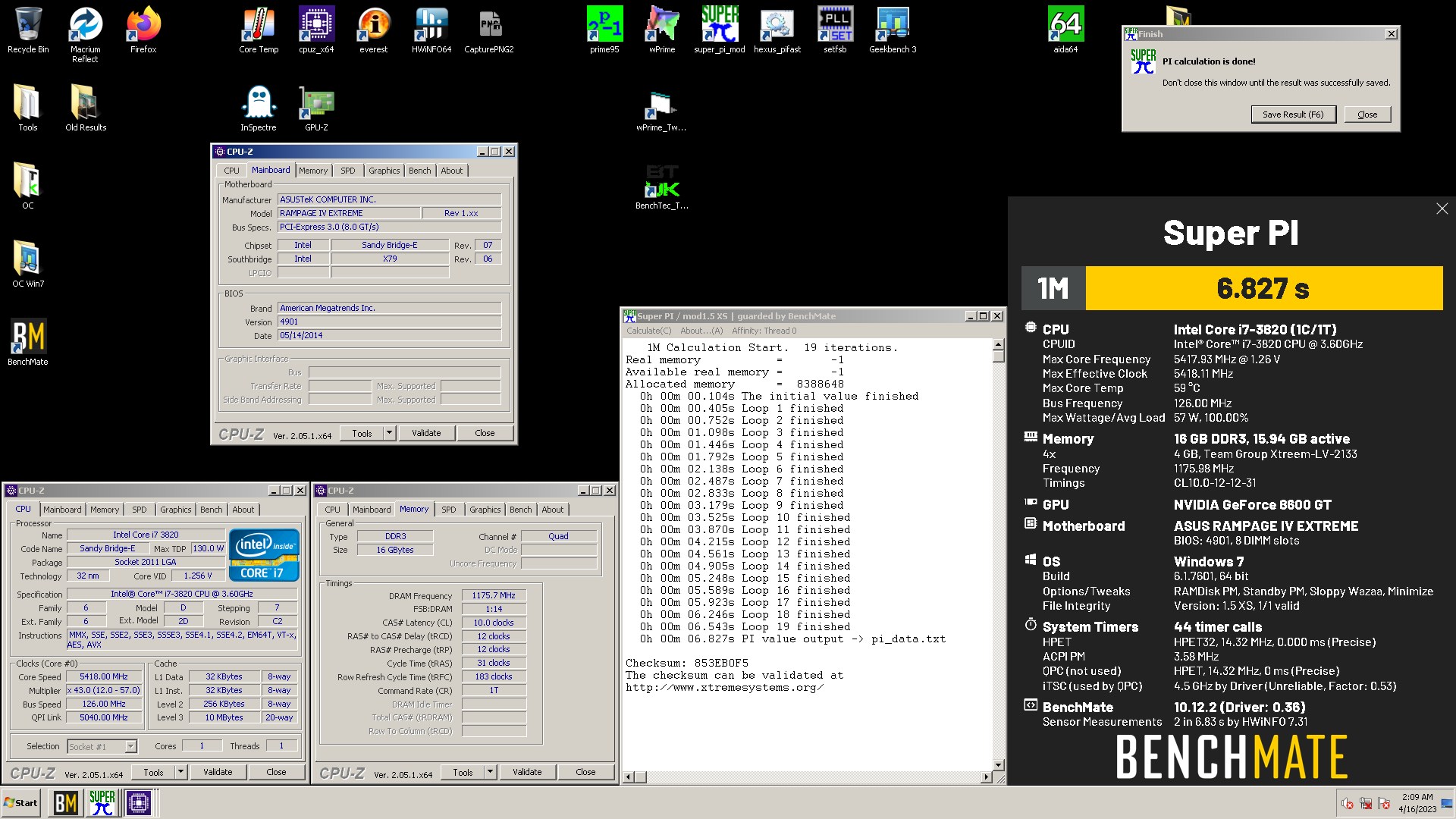Image resolution: width=1456 pixels, height=819 pixels.
Task: Select Mainboard tab in Memory CPU-Z window
Action: (372, 510)
